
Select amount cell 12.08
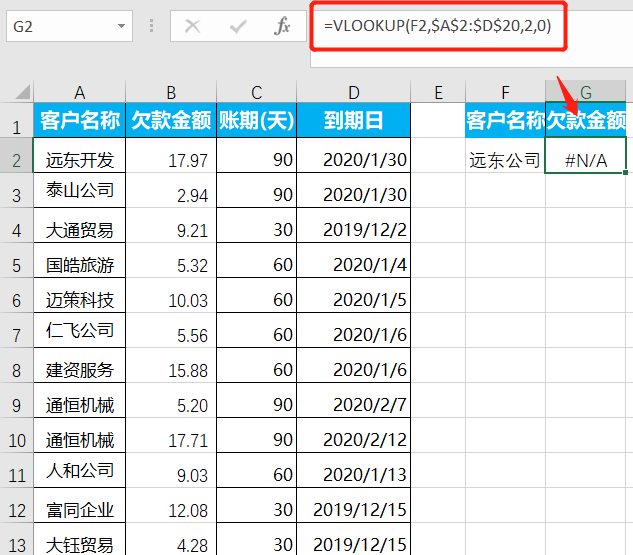171,505
